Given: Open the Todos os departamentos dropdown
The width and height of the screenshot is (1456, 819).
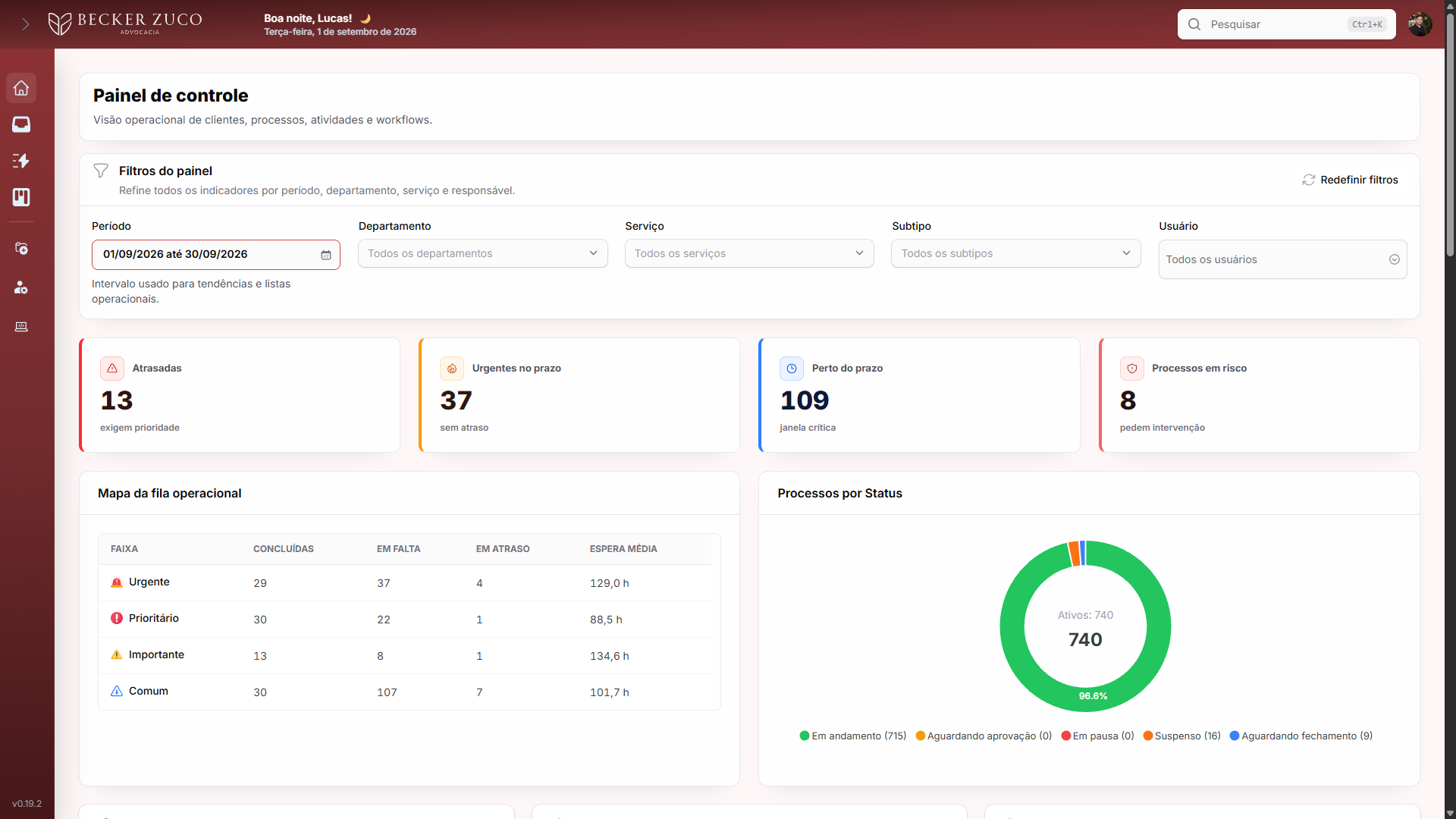Looking at the screenshot, I should (x=483, y=253).
